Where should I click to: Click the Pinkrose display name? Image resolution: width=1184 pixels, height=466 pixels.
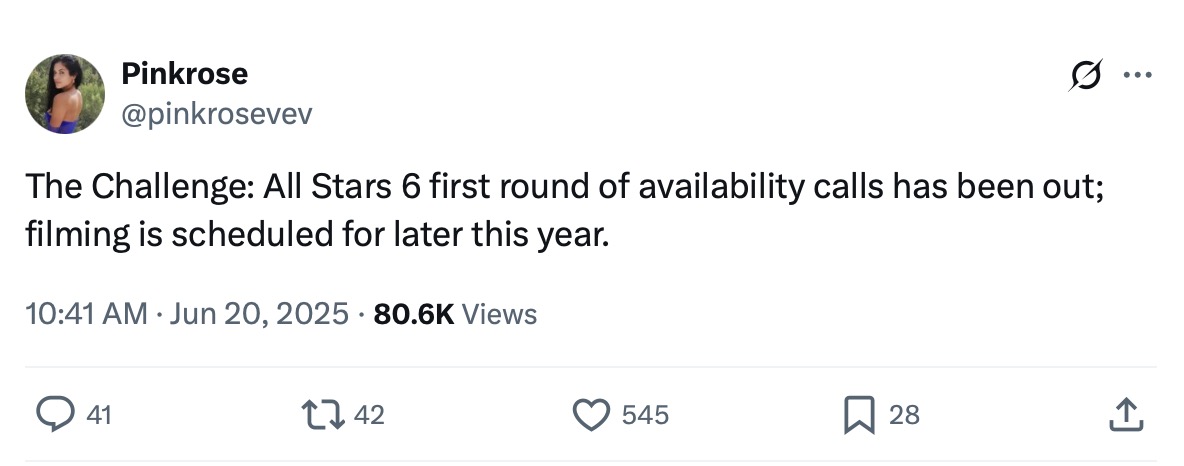184,73
